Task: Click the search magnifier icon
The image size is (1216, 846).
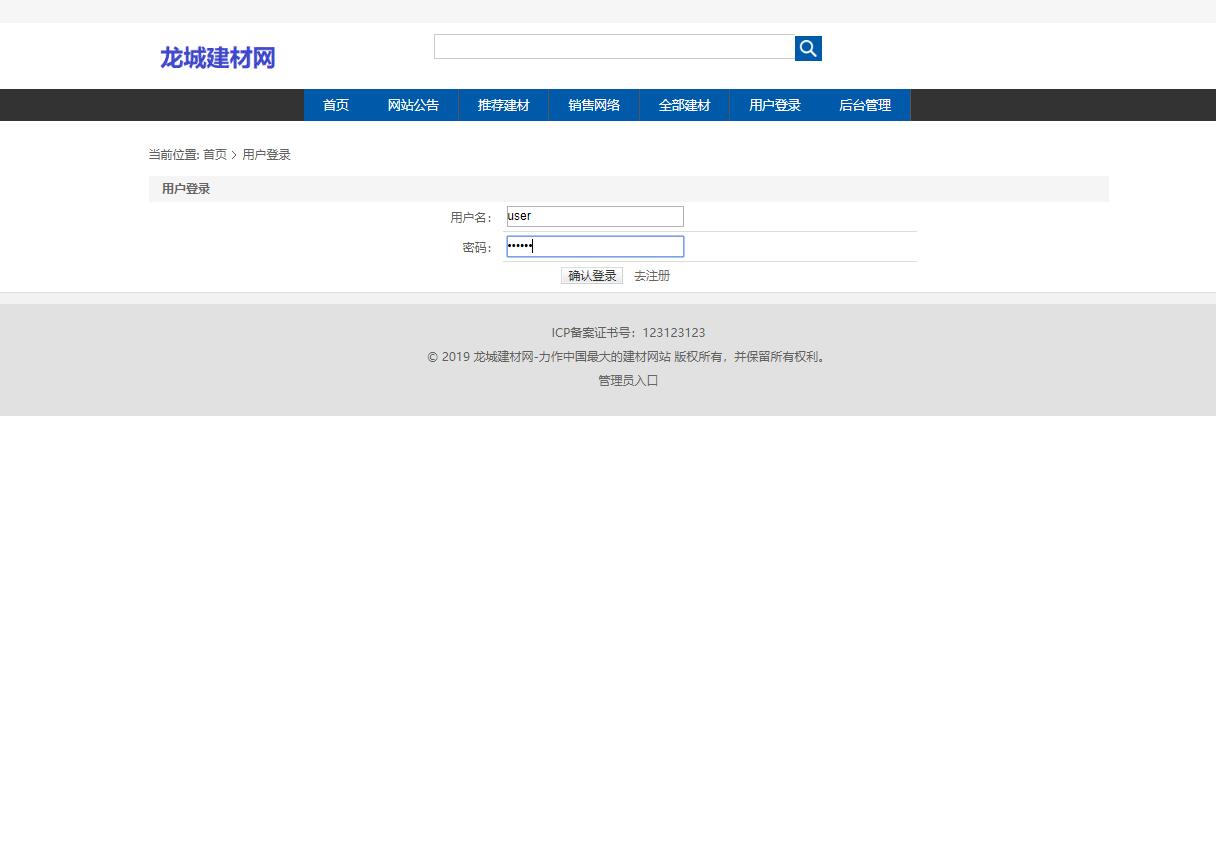Action: coord(807,47)
